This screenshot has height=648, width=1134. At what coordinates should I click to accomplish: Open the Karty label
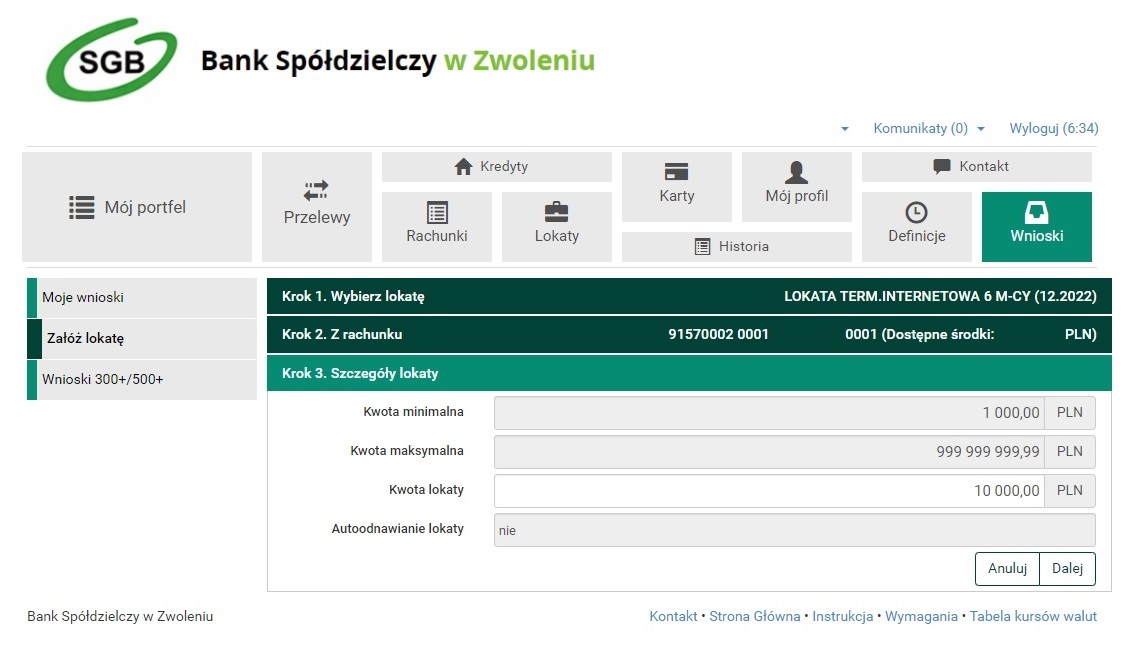coord(677,196)
